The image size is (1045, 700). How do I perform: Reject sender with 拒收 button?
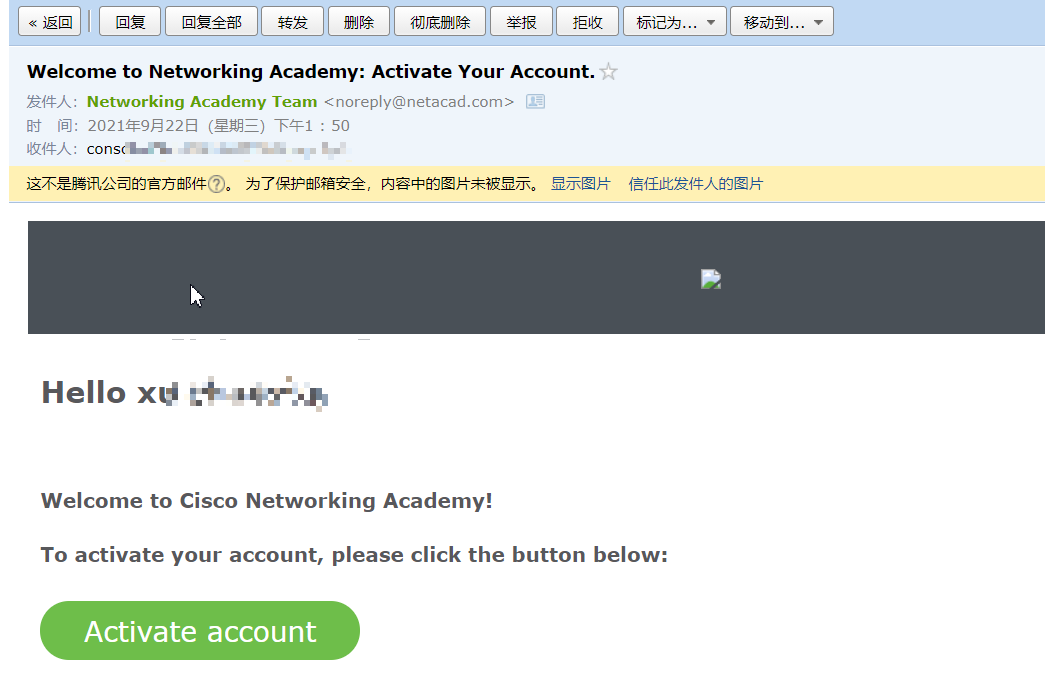pyautogui.click(x=587, y=21)
